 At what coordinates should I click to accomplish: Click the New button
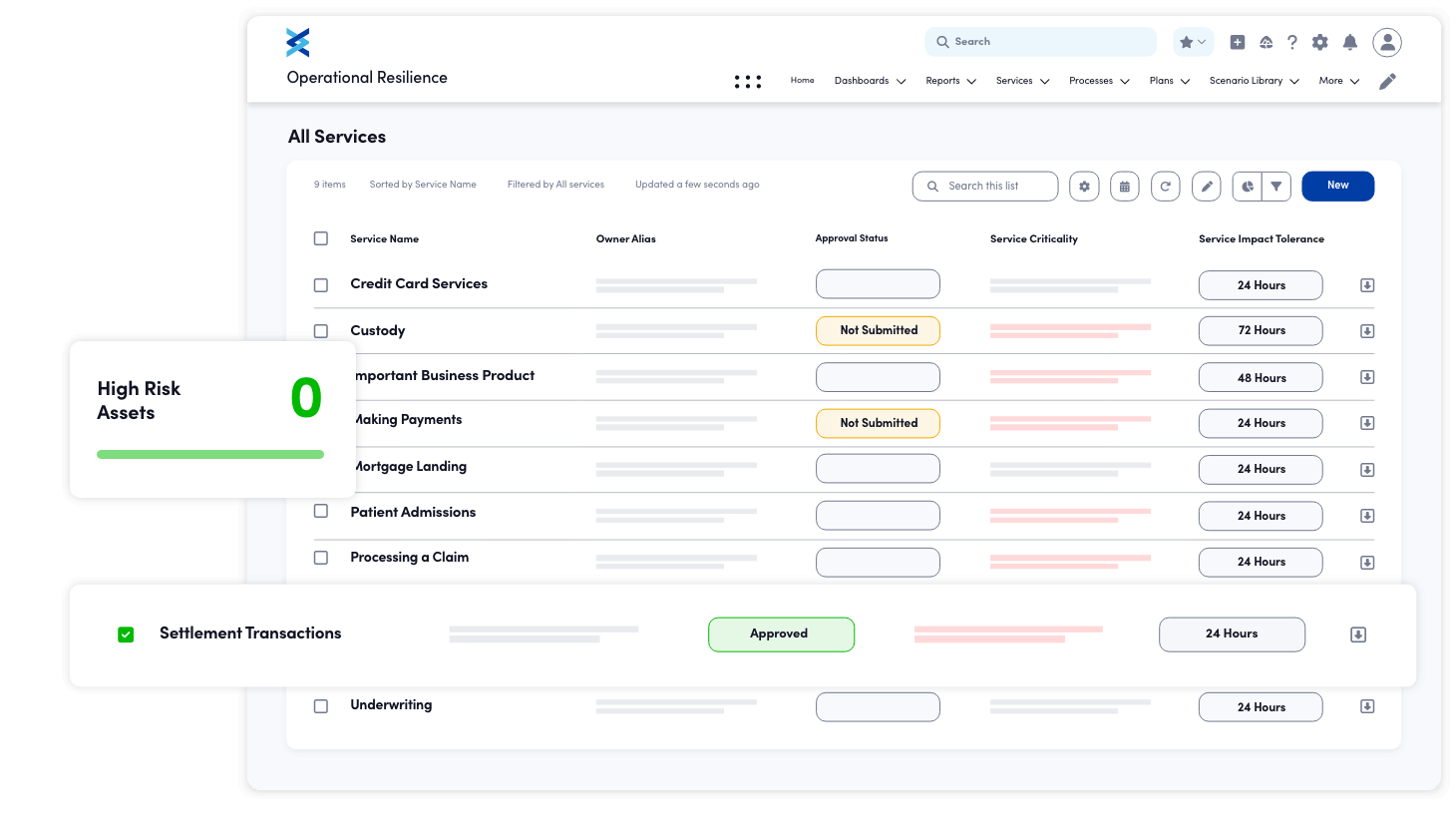[x=1338, y=186]
